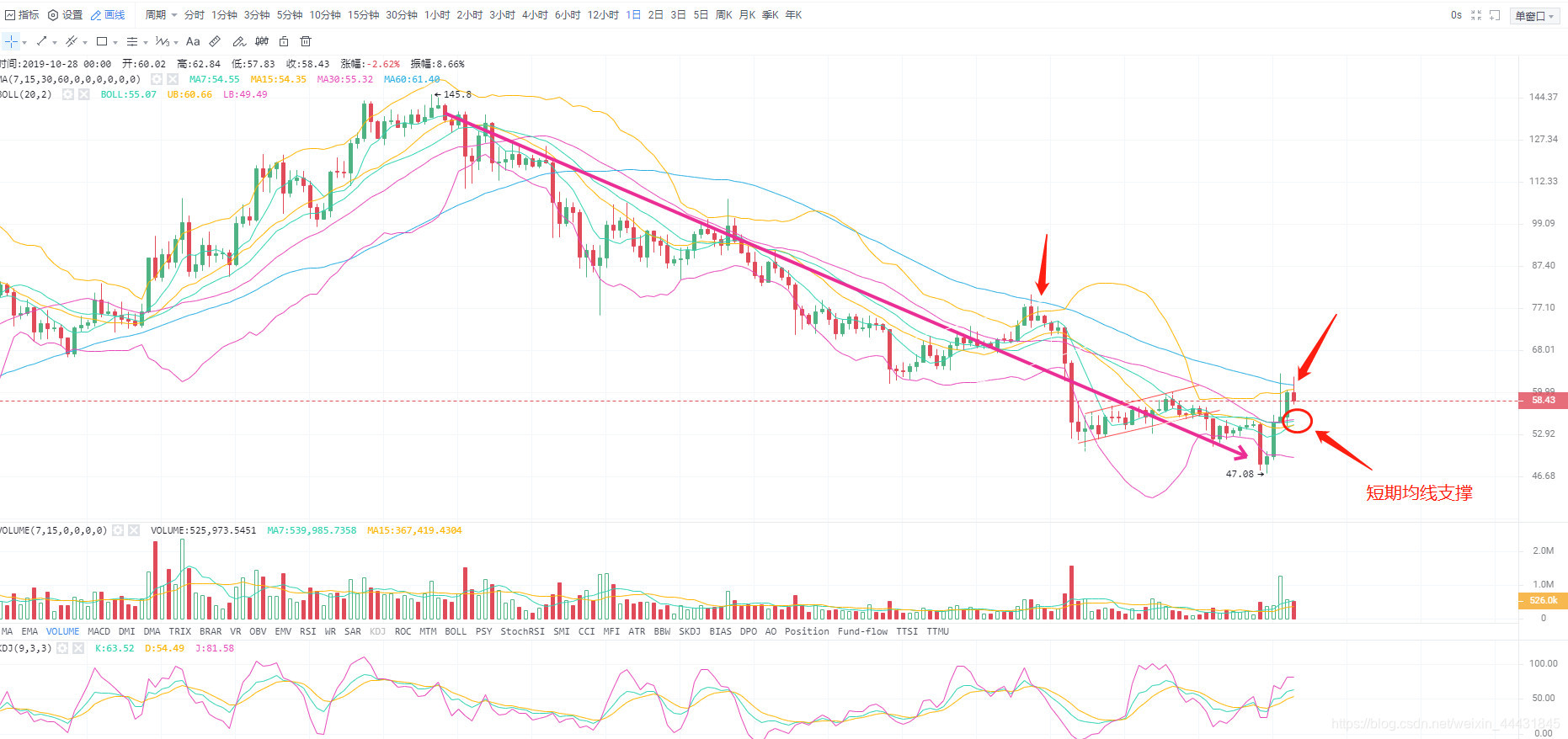The image size is (1568, 739).
Task: Toggle the SAR sub-indicator
Action: point(353,631)
